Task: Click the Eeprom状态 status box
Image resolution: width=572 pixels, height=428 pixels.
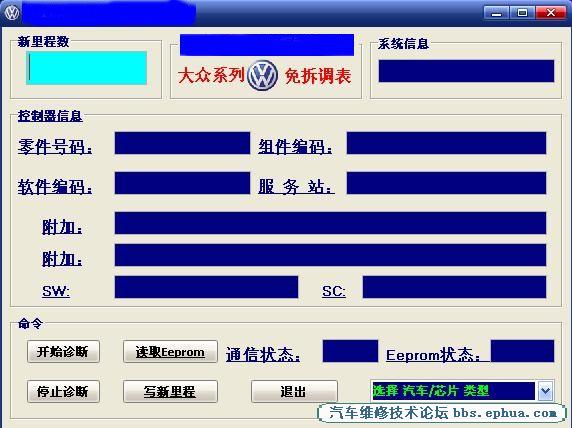Action: [522, 351]
